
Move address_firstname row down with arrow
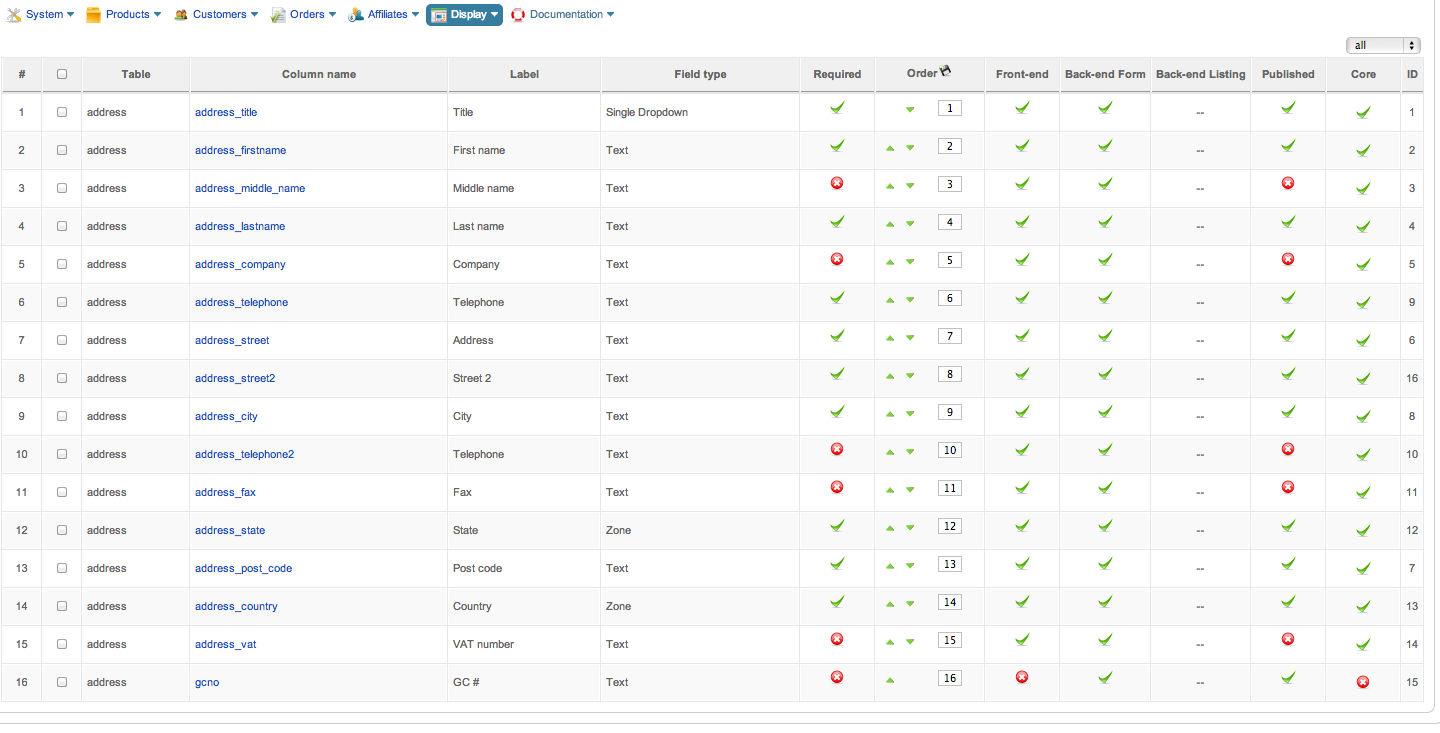tap(910, 148)
